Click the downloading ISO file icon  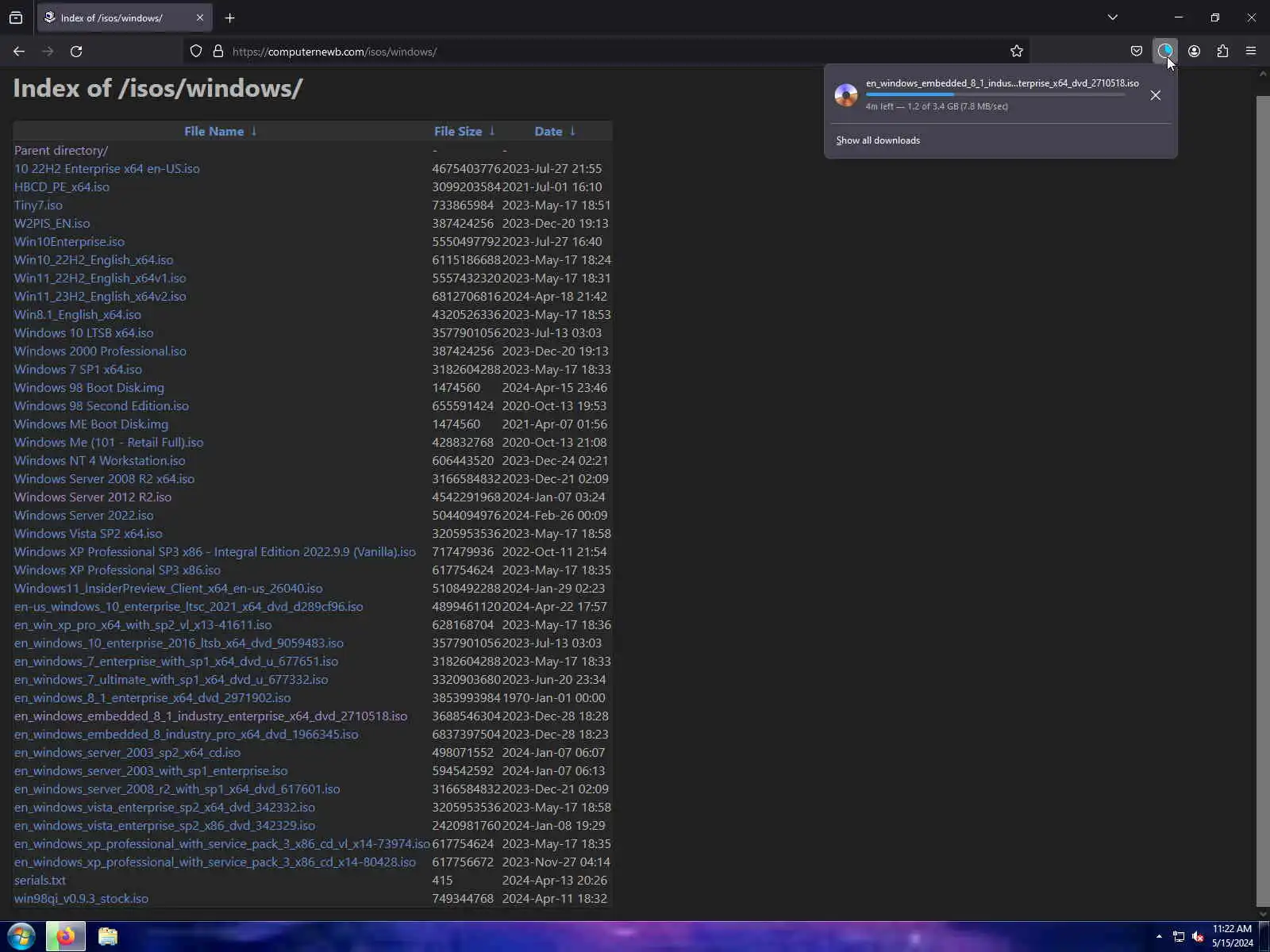pos(846,95)
